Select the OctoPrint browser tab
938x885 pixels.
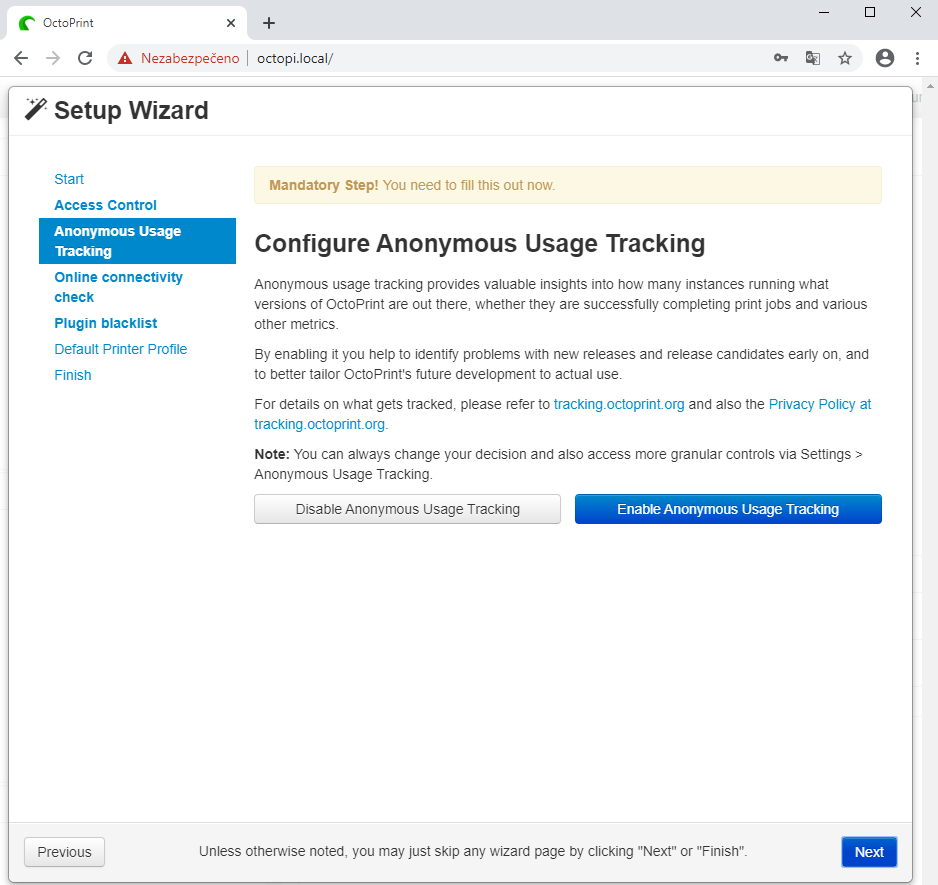tap(126, 23)
